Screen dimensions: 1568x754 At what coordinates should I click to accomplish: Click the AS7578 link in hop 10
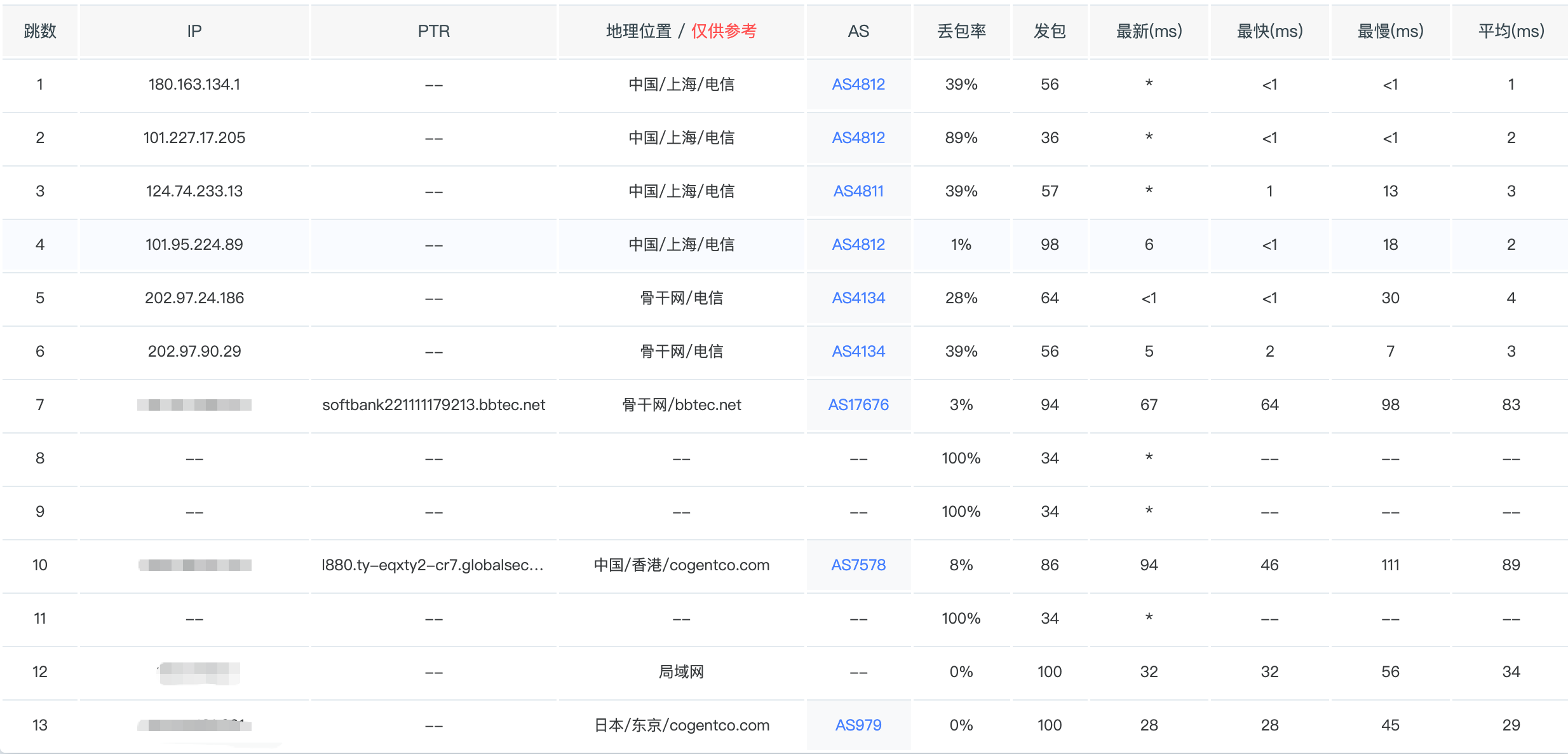point(858,565)
